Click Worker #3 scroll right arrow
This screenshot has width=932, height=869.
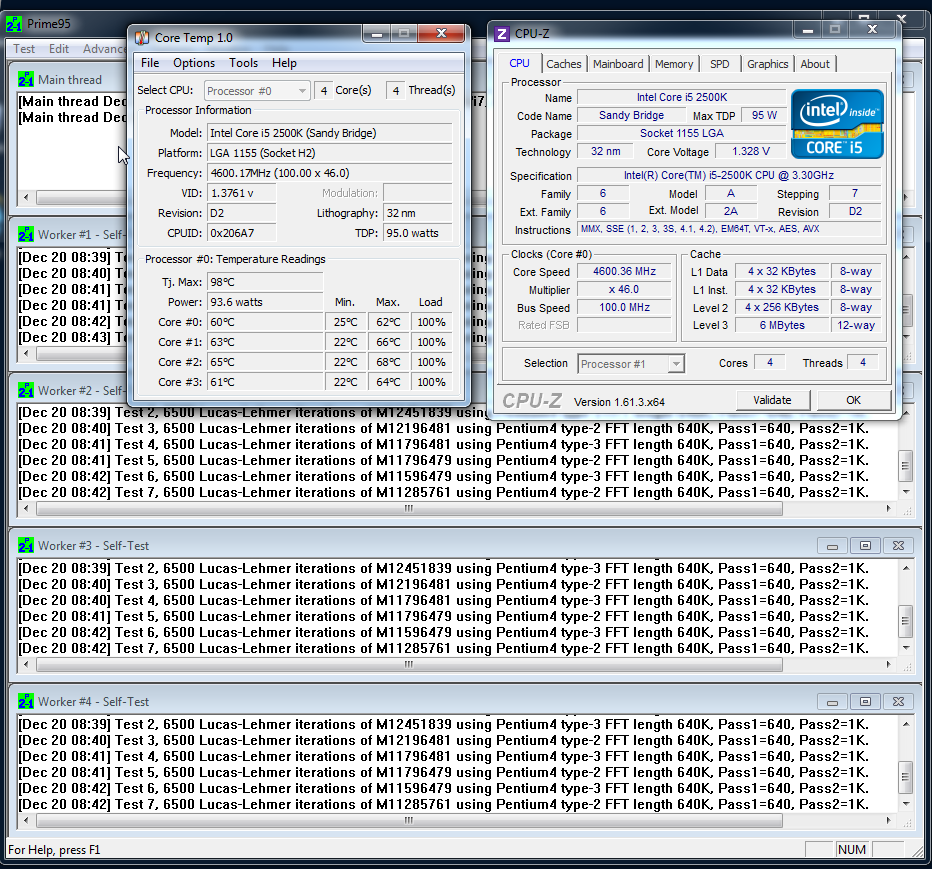(x=889, y=665)
